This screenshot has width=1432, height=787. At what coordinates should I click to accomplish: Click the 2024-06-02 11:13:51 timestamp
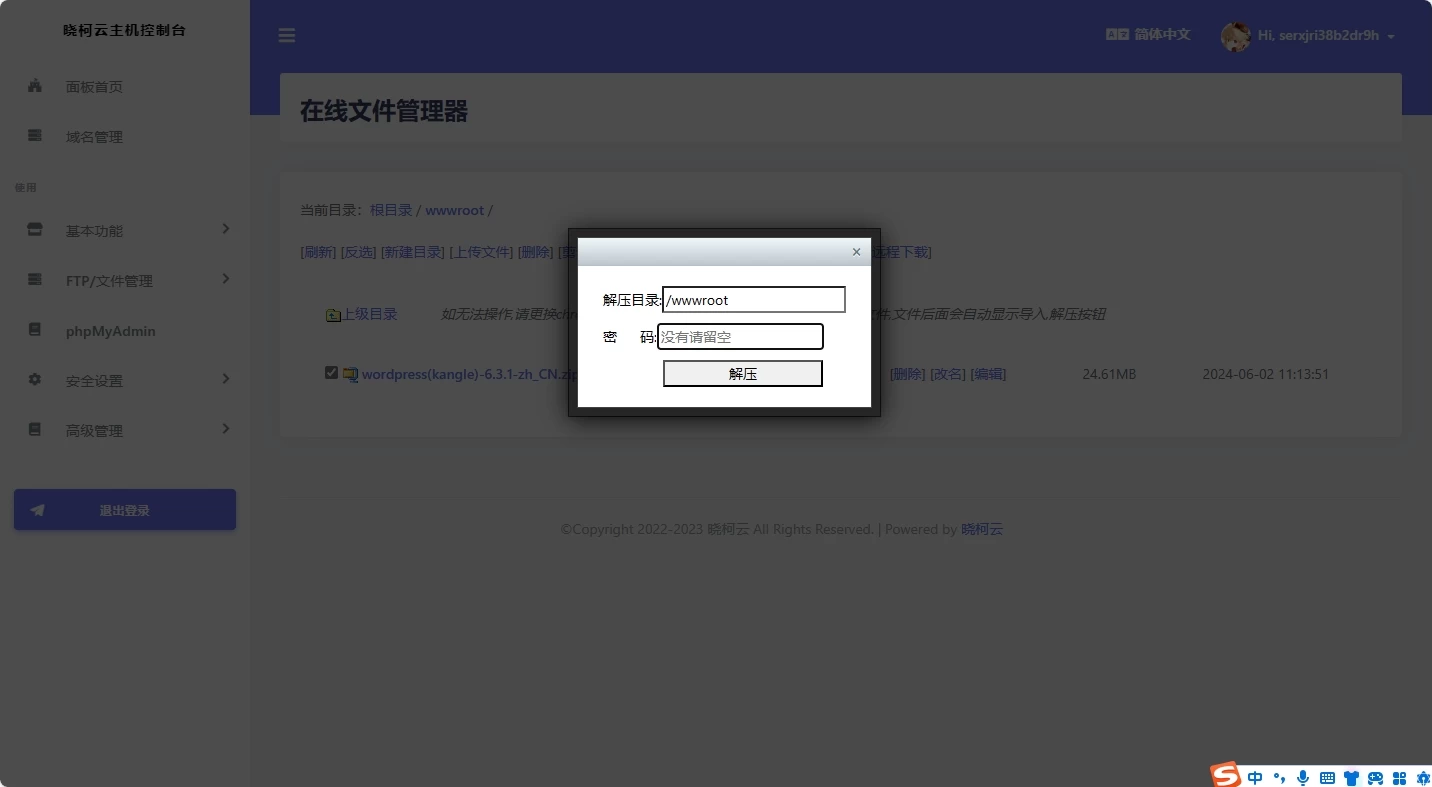(x=1265, y=374)
